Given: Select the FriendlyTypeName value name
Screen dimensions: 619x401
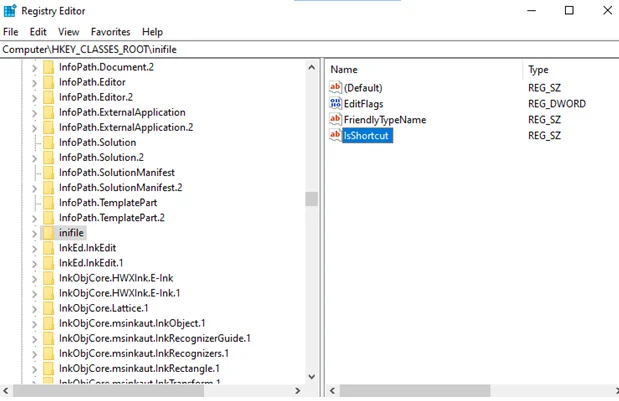Looking at the screenshot, I should (385, 120).
